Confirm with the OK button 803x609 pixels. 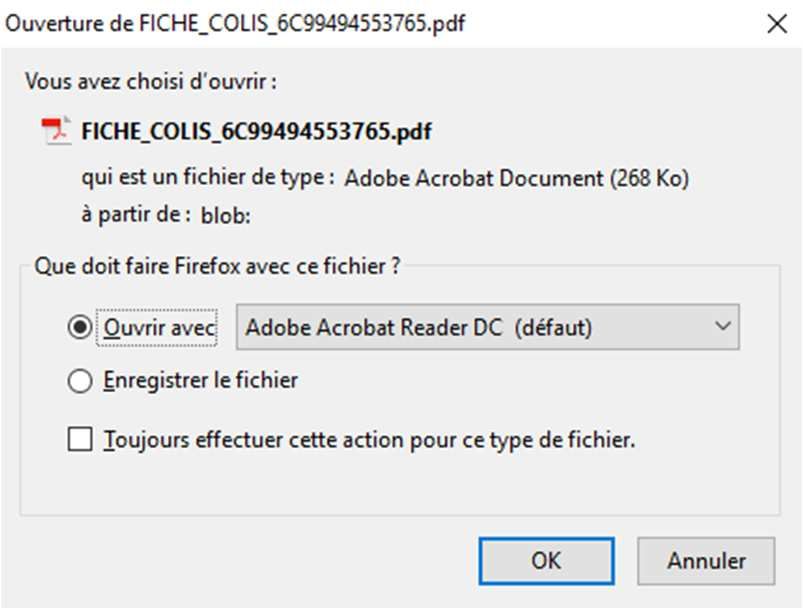546,561
